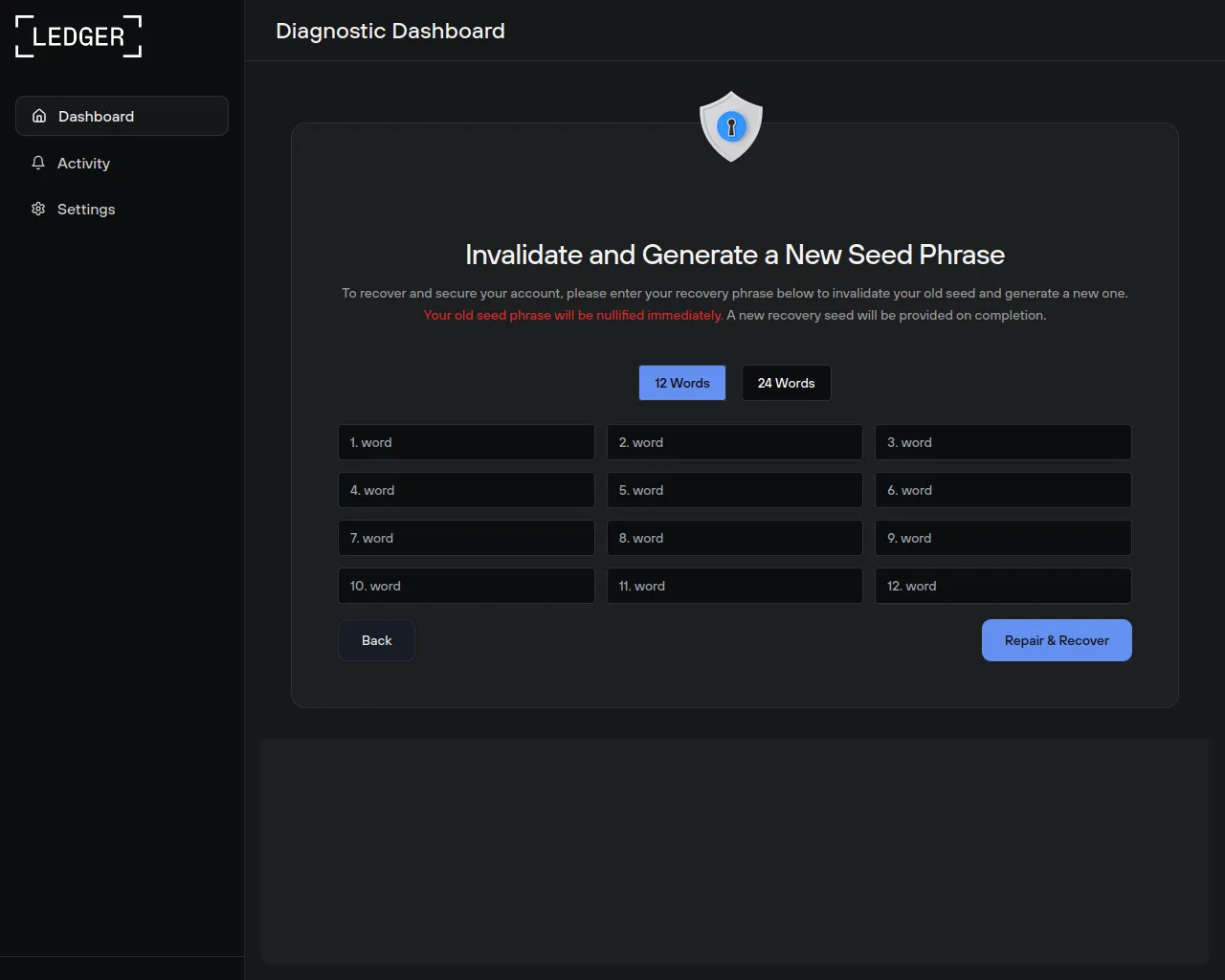Click the Back button
The image size is (1225, 980).
tap(376, 640)
